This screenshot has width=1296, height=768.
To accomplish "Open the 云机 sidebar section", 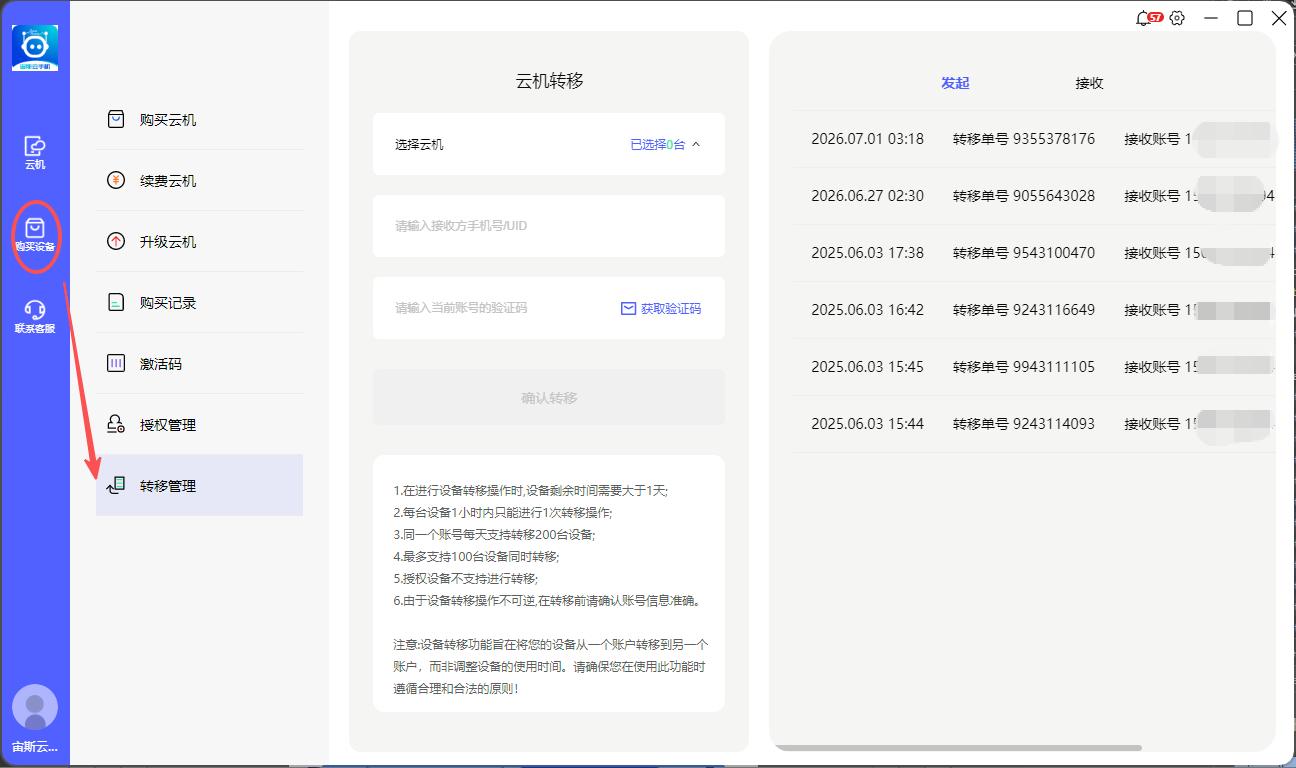I will (35, 153).
